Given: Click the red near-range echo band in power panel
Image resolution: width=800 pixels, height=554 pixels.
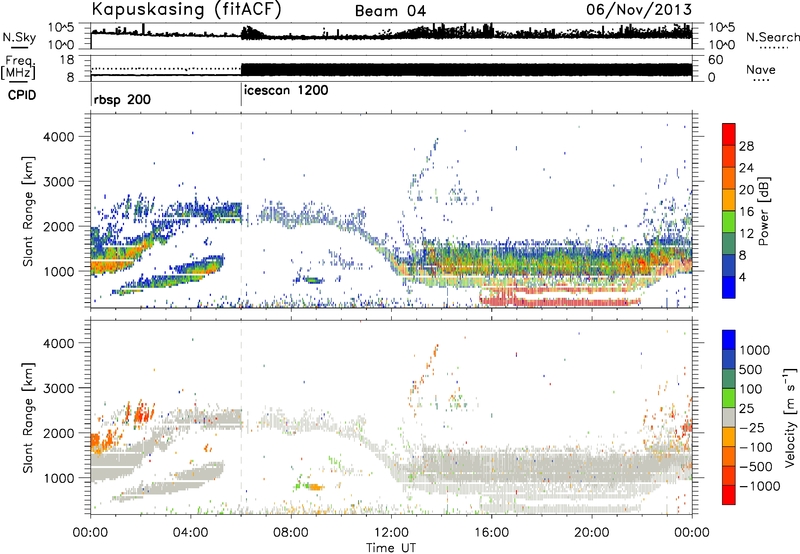Looking at the screenshot, I should 560,302.
